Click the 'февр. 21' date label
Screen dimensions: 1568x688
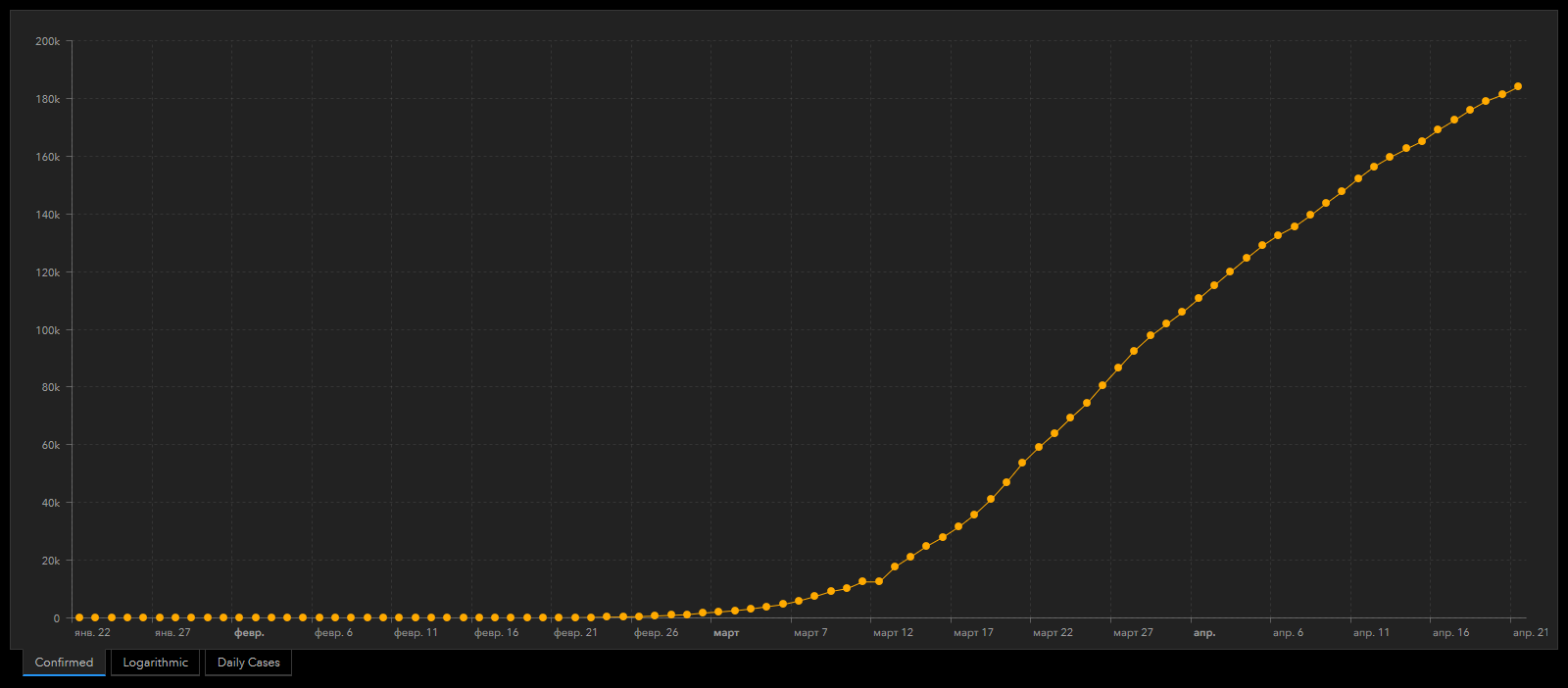[x=575, y=633]
